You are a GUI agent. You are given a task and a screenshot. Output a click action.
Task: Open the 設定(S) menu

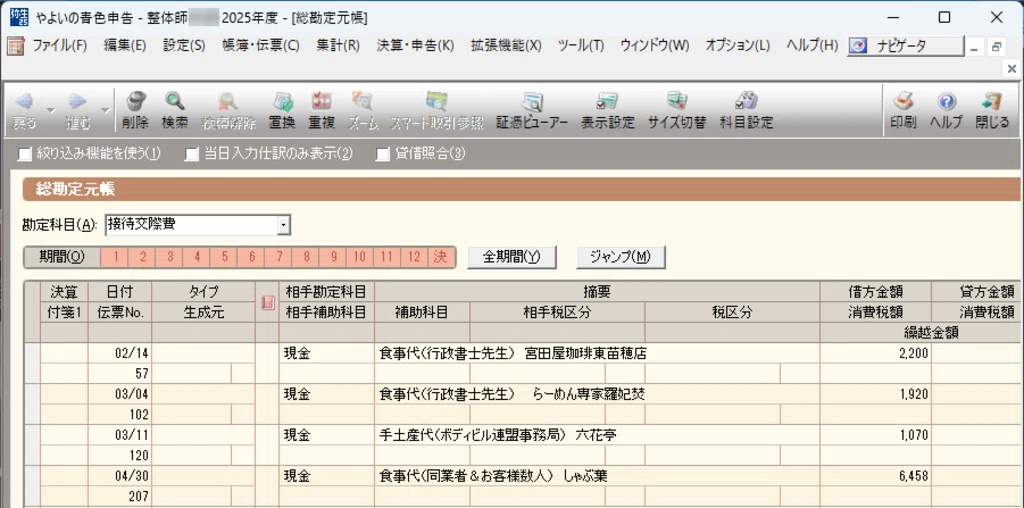184,46
